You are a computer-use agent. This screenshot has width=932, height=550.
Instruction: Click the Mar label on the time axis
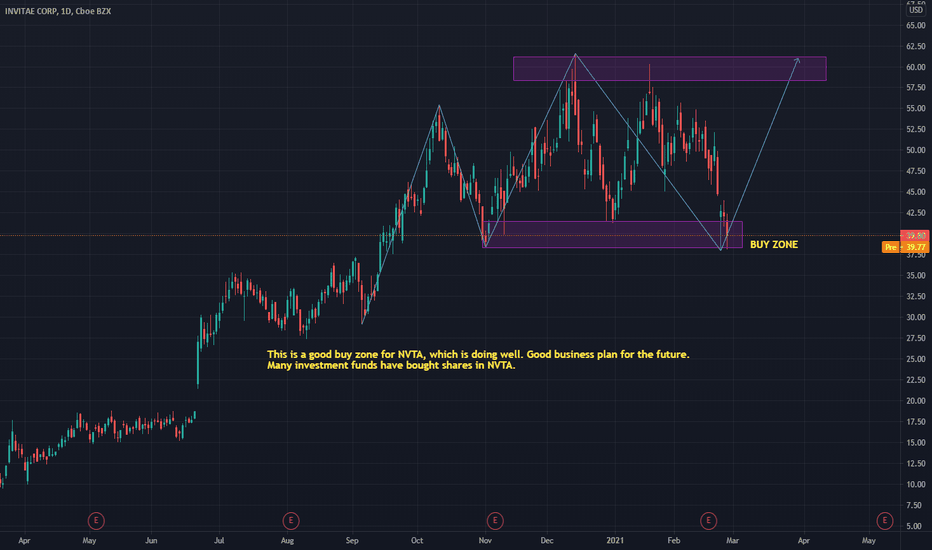coord(732,540)
